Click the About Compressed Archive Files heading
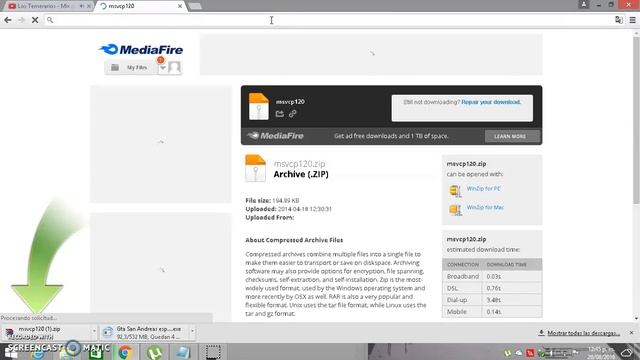Image resolution: width=640 pixels, height=360 pixels. [x=294, y=240]
